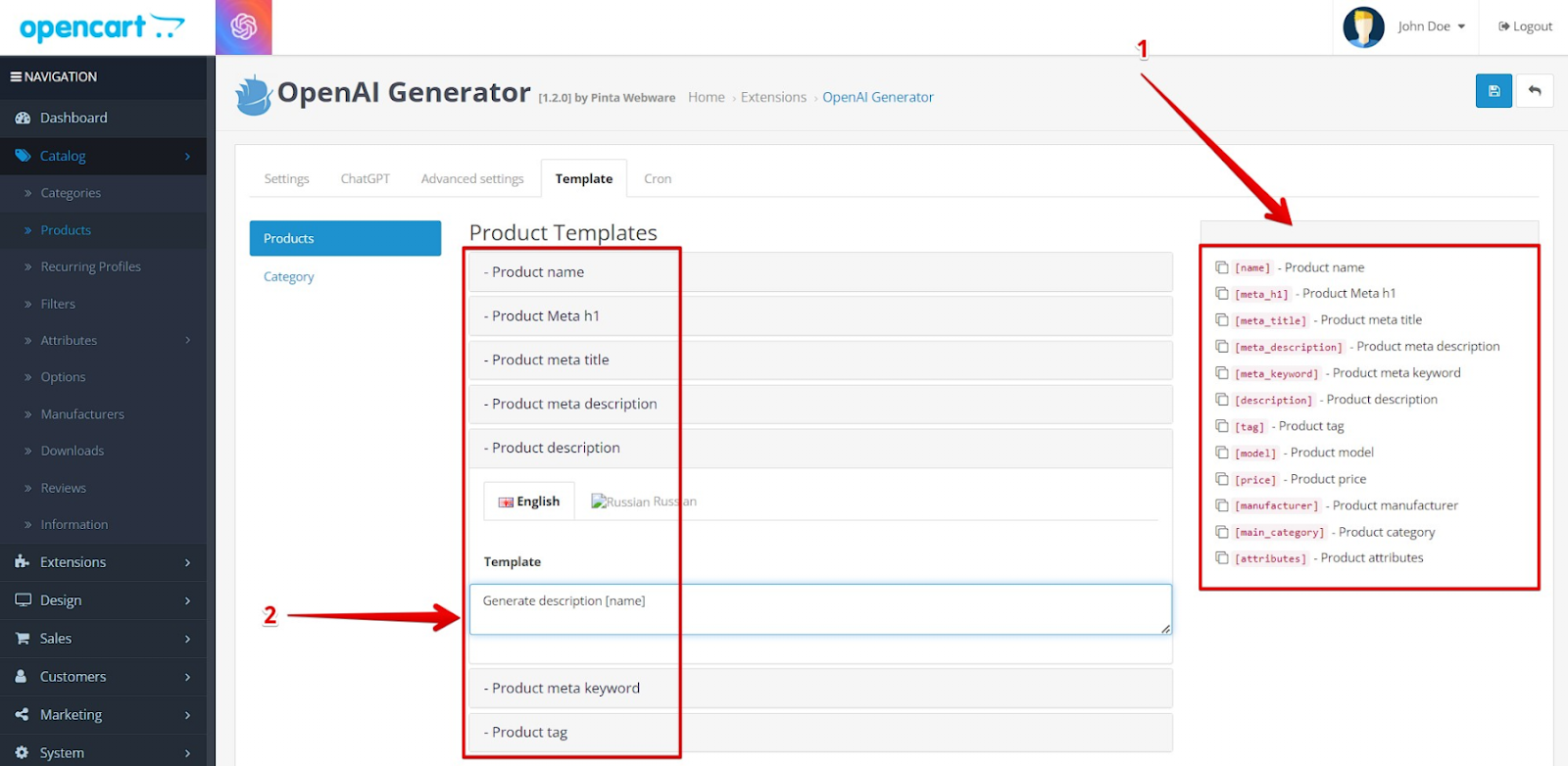1568x766 pixels.
Task: Go to the Home breadcrumb
Action: click(707, 97)
